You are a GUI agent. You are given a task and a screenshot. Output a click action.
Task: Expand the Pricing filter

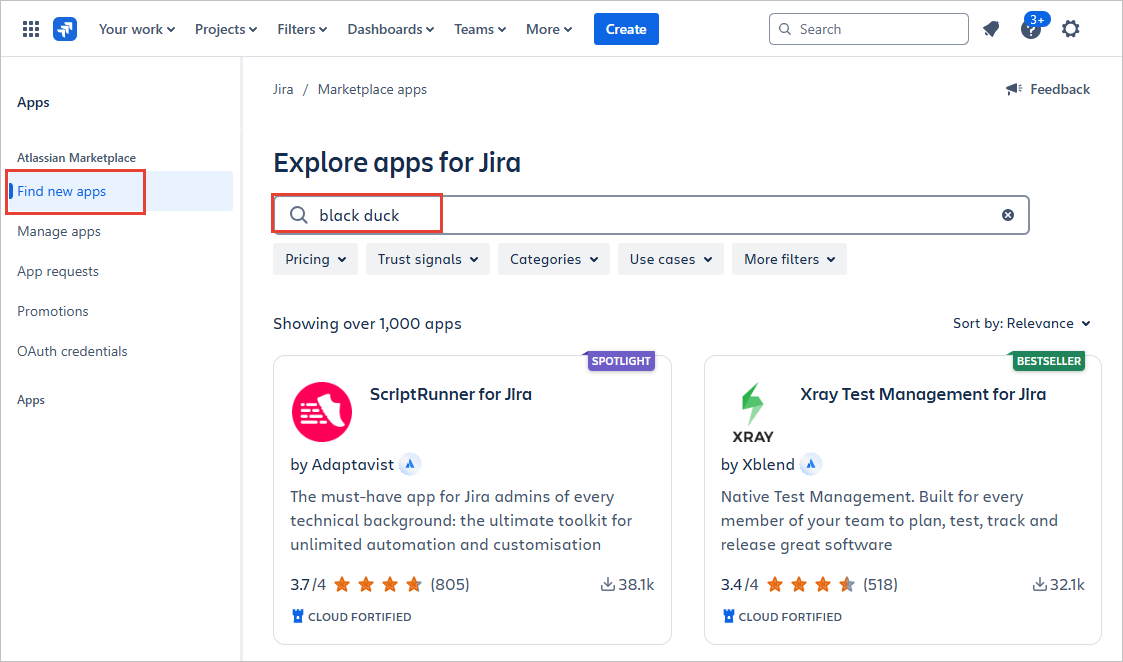coord(315,259)
